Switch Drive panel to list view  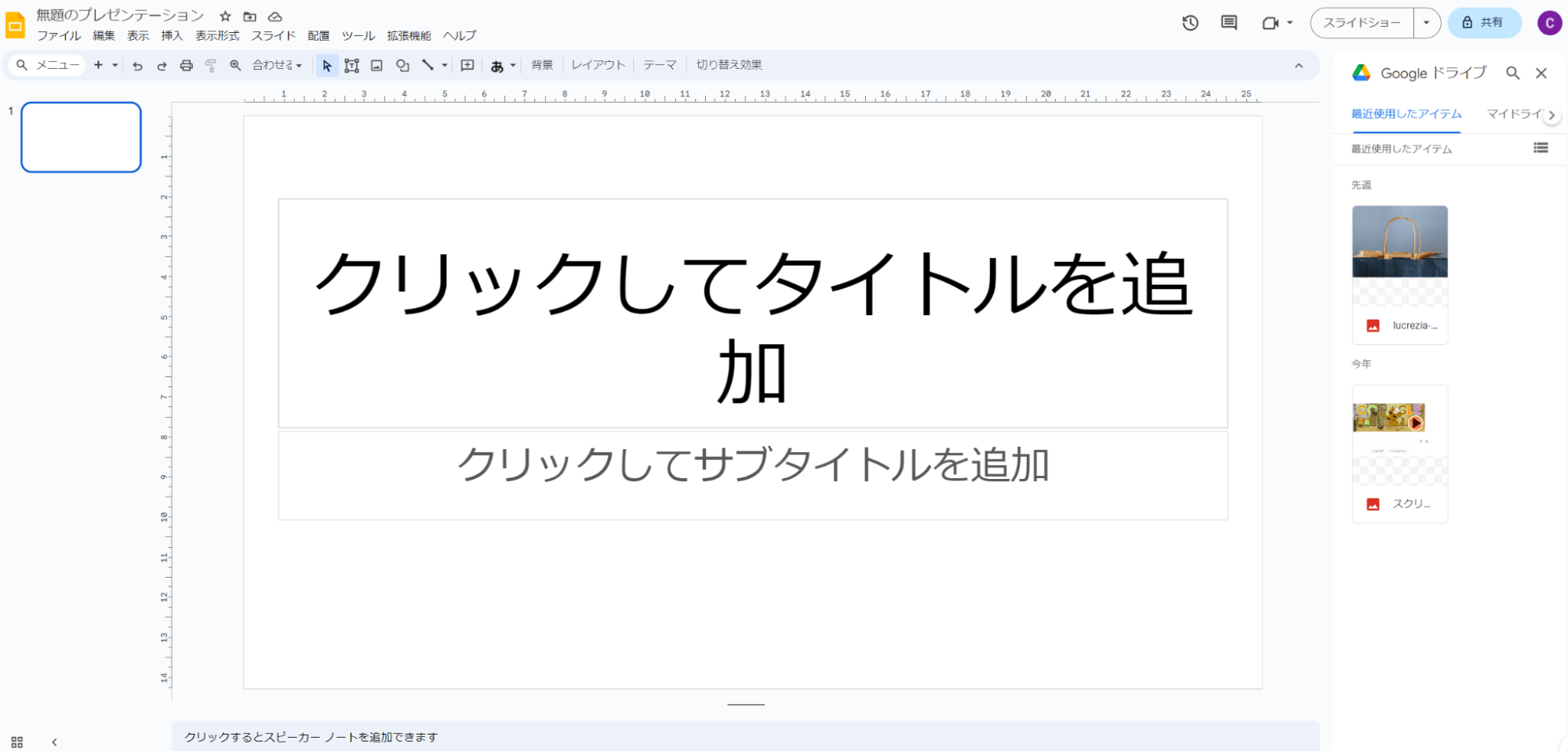(x=1541, y=148)
